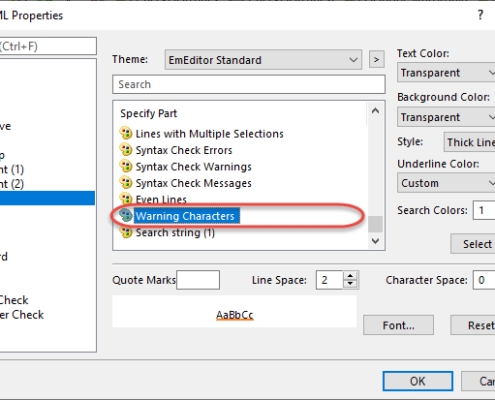Select the Syntax Check Warnings list item
The width and height of the screenshot is (495, 400).
[193, 166]
